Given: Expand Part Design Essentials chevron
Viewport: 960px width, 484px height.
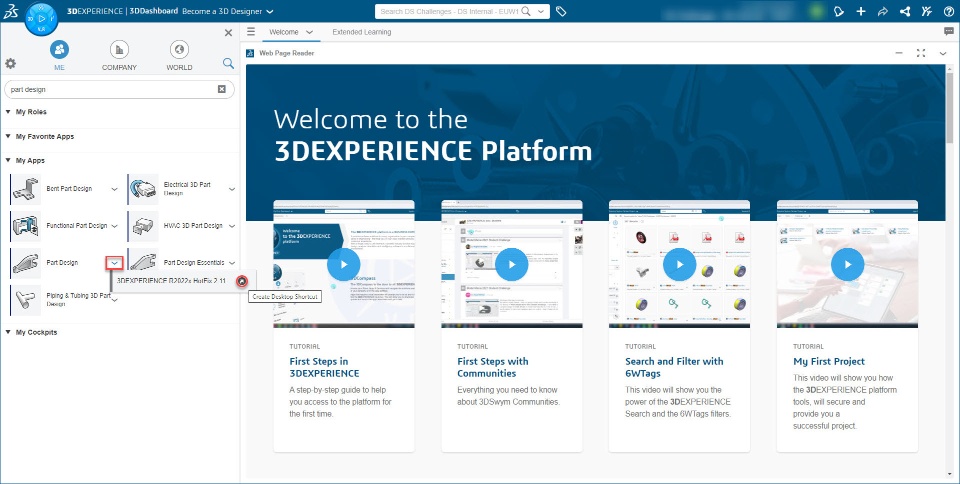Looking at the screenshot, I should pos(232,262).
